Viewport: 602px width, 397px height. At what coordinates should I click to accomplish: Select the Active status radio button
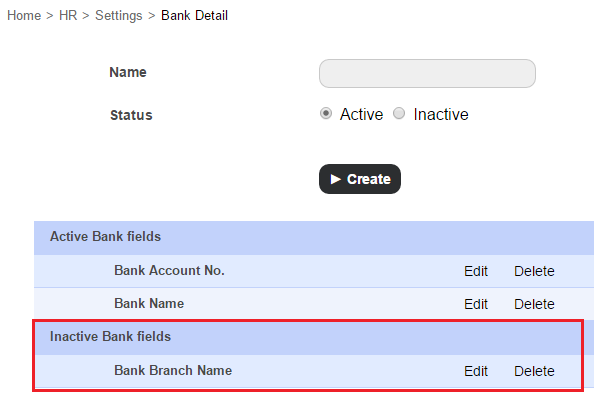[x=326, y=114]
